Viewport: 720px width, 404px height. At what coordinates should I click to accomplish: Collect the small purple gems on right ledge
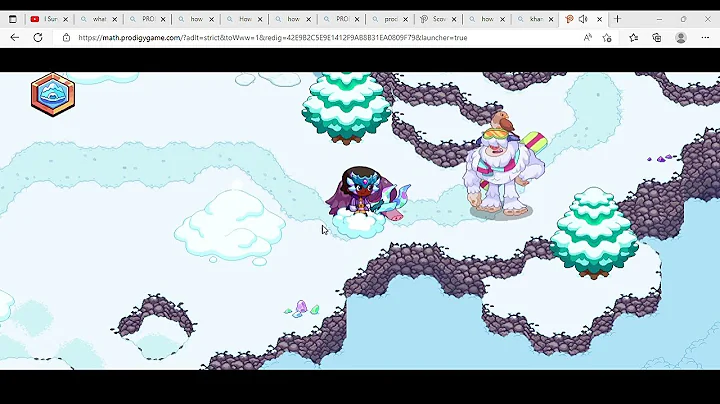[661, 158]
